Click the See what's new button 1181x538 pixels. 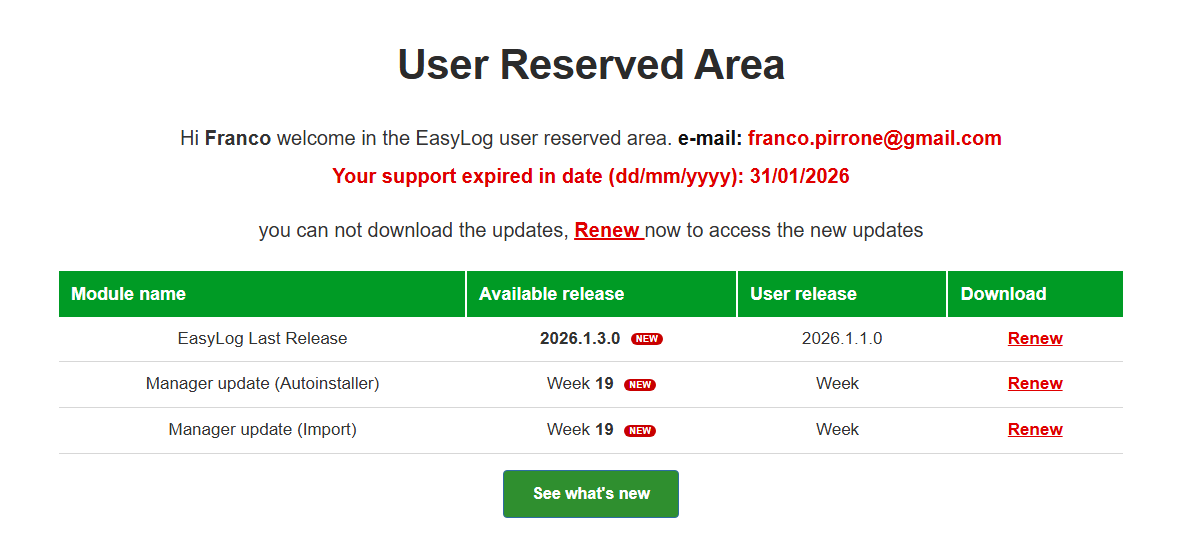[x=590, y=494]
